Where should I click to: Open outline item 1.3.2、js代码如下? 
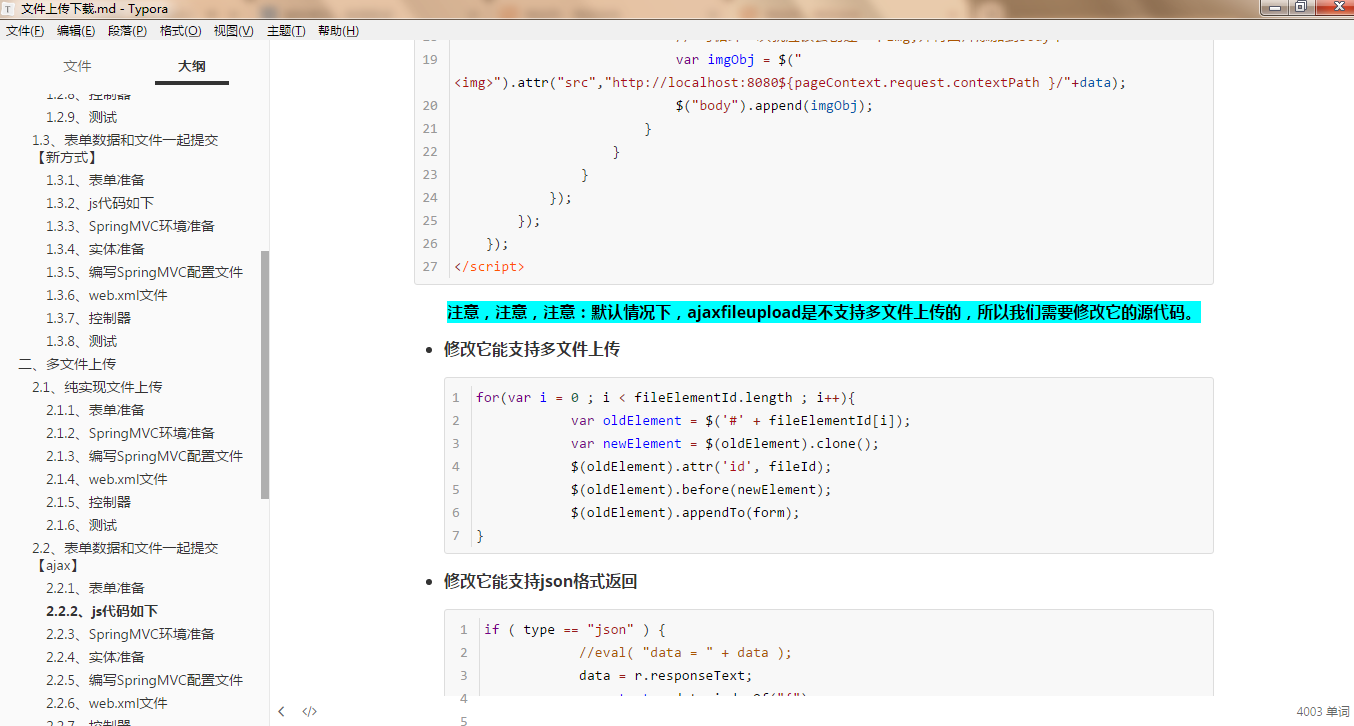pos(100,203)
